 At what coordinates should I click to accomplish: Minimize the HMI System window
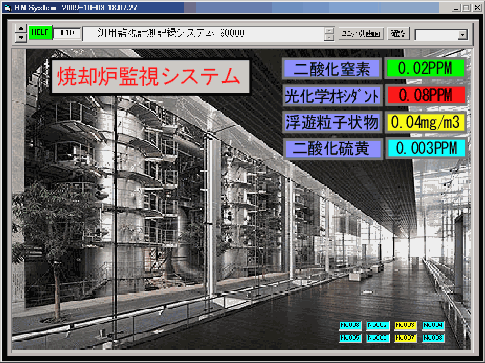point(457,8)
